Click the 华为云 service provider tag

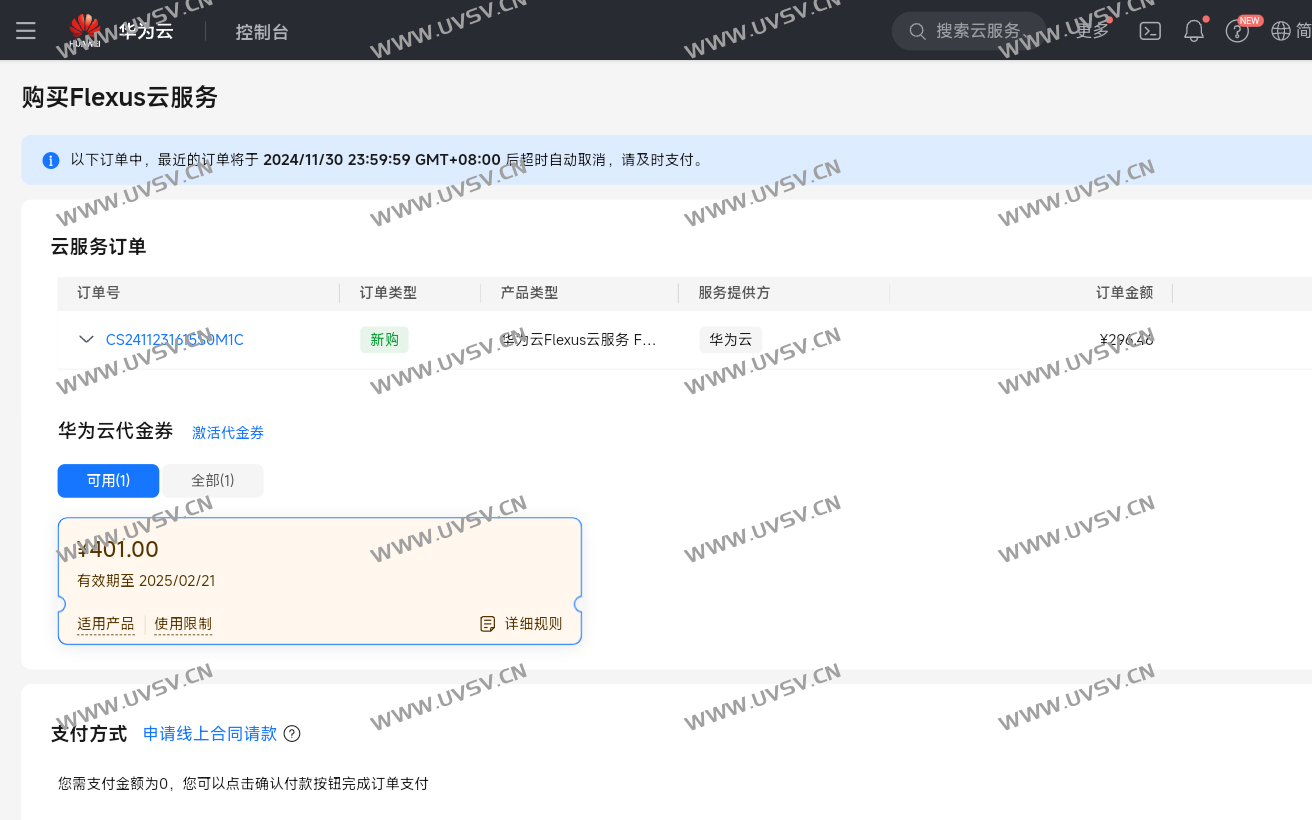[730, 340]
